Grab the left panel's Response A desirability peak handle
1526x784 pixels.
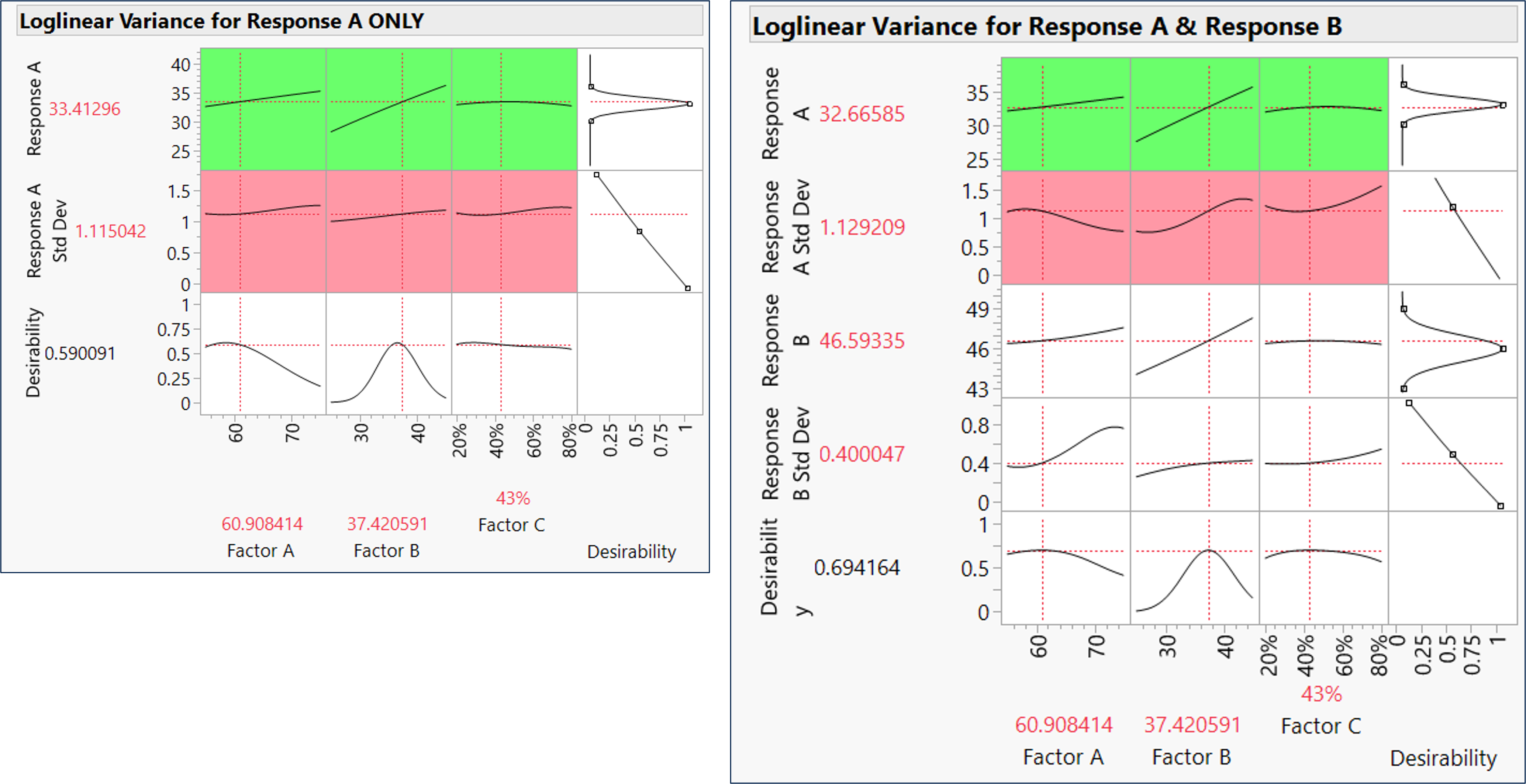(x=690, y=104)
